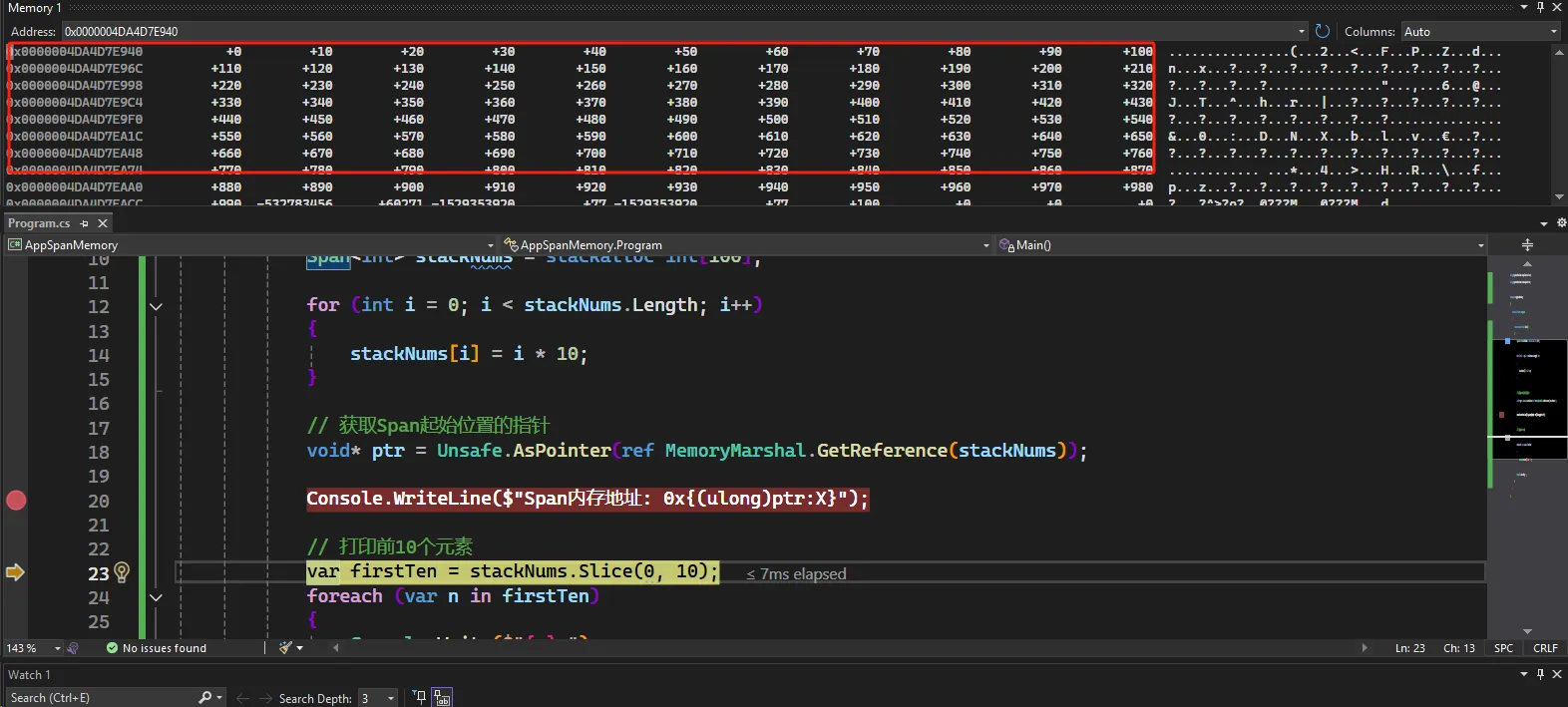Click memory address 0x0000004DA4D7EAA0 row
Image resolution: width=1568 pixels, height=707 pixels.
click(75, 187)
